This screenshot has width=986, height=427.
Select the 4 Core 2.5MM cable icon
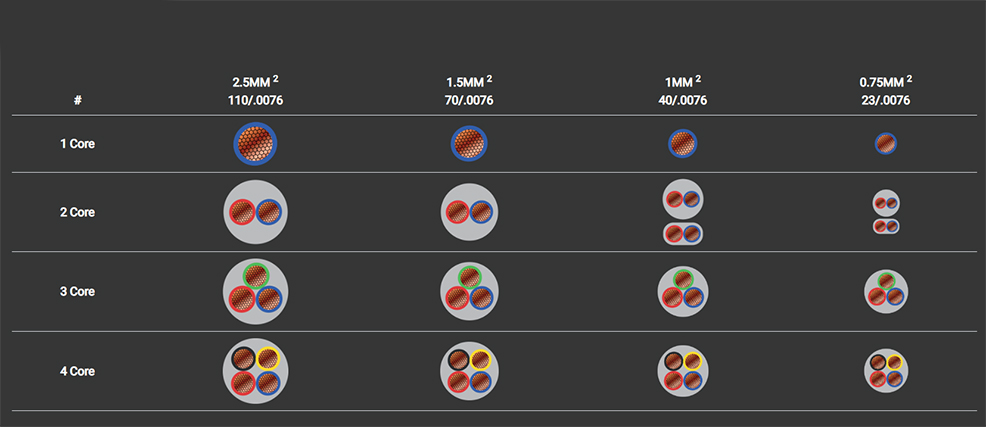255,371
